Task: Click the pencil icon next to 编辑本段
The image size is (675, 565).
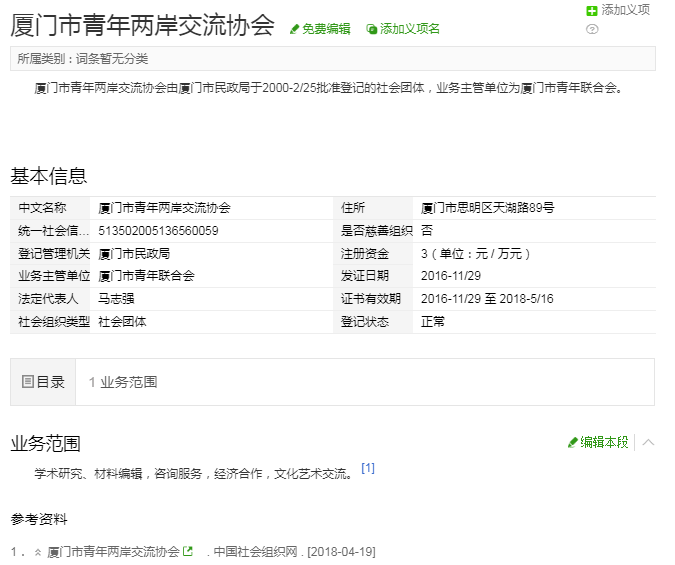Action: (x=573, y=442)
